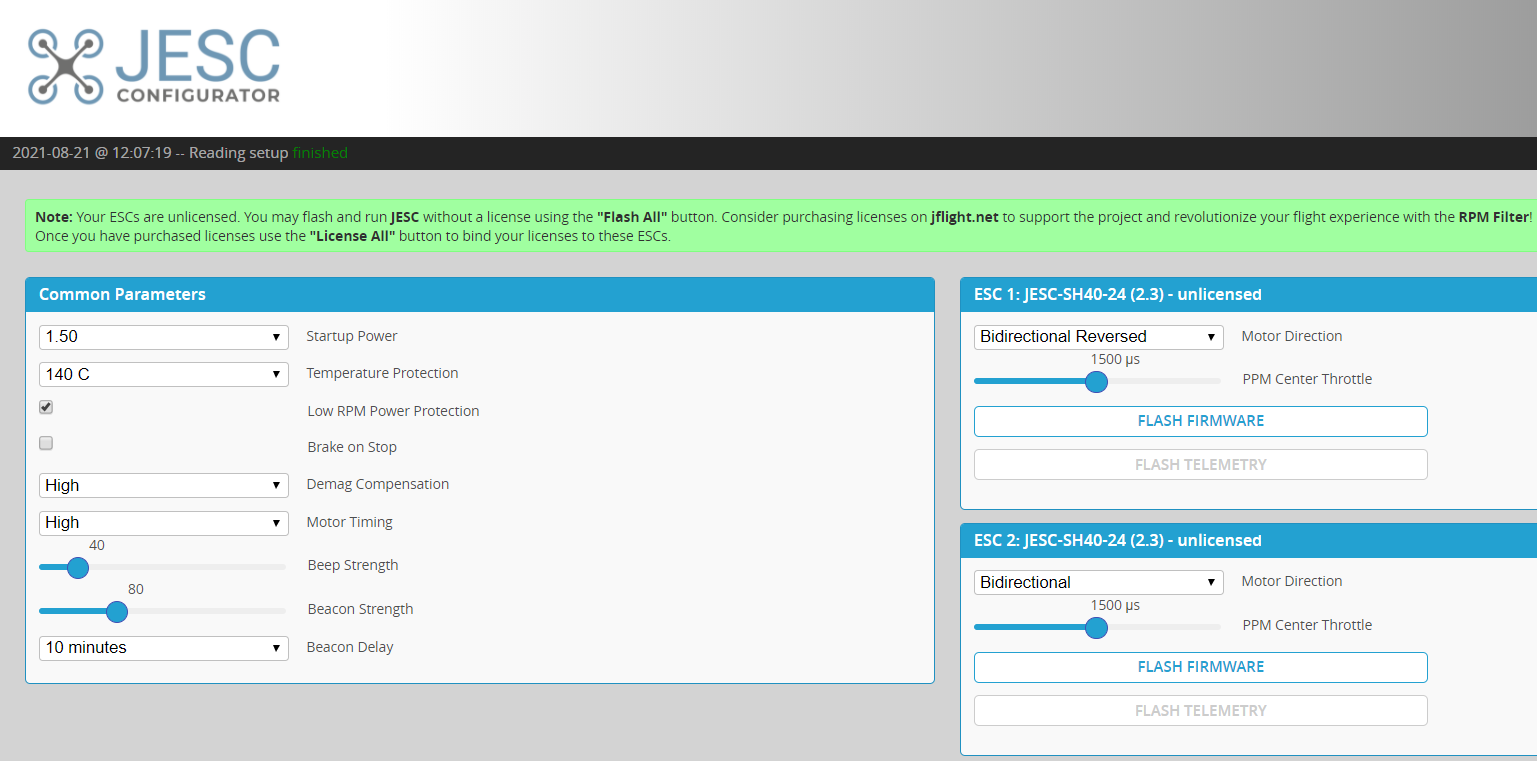Click ESC 1 PPM Center Throttle label
1537x761 pixels.
coord(1307,379)
